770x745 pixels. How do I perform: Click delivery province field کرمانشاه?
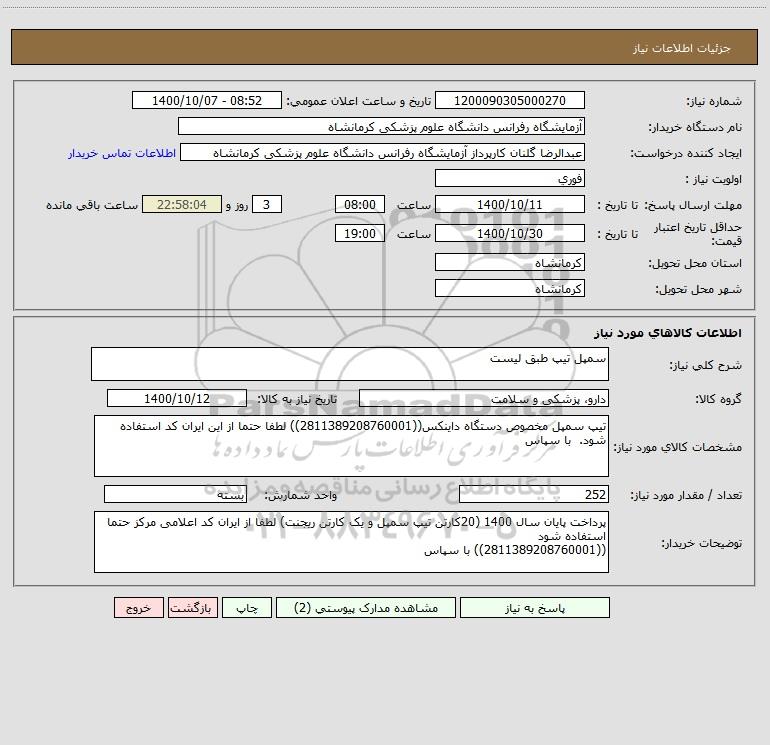(510, 262)
